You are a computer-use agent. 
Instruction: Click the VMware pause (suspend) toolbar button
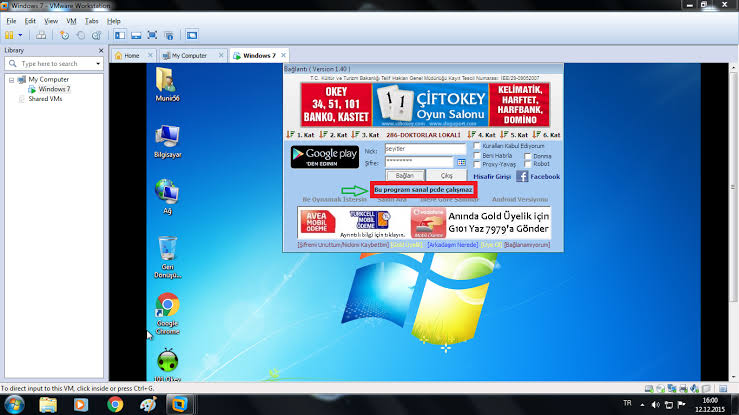point(9,35)
